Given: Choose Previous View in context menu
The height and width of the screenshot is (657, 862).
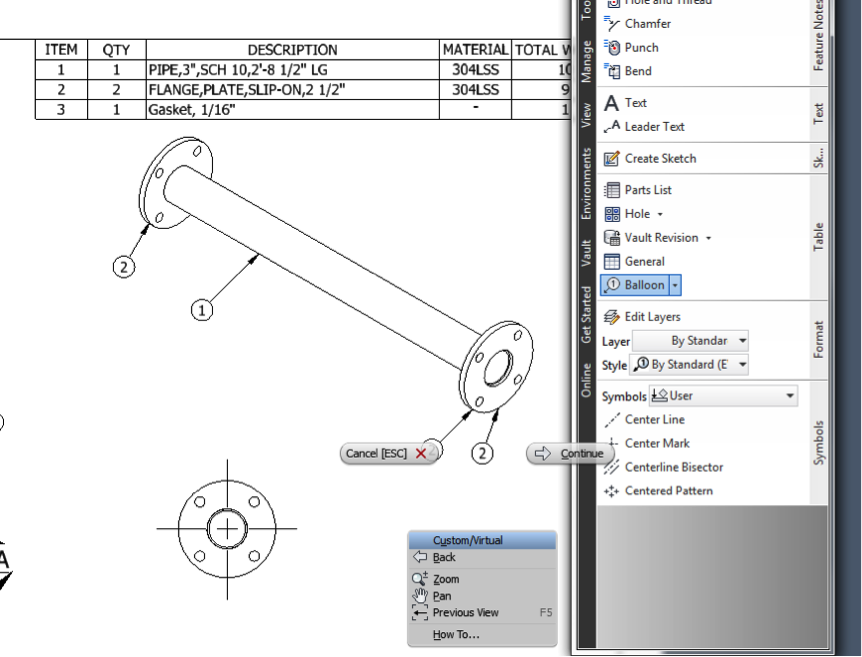Looking at the screenshot, I should pos(482,612).
